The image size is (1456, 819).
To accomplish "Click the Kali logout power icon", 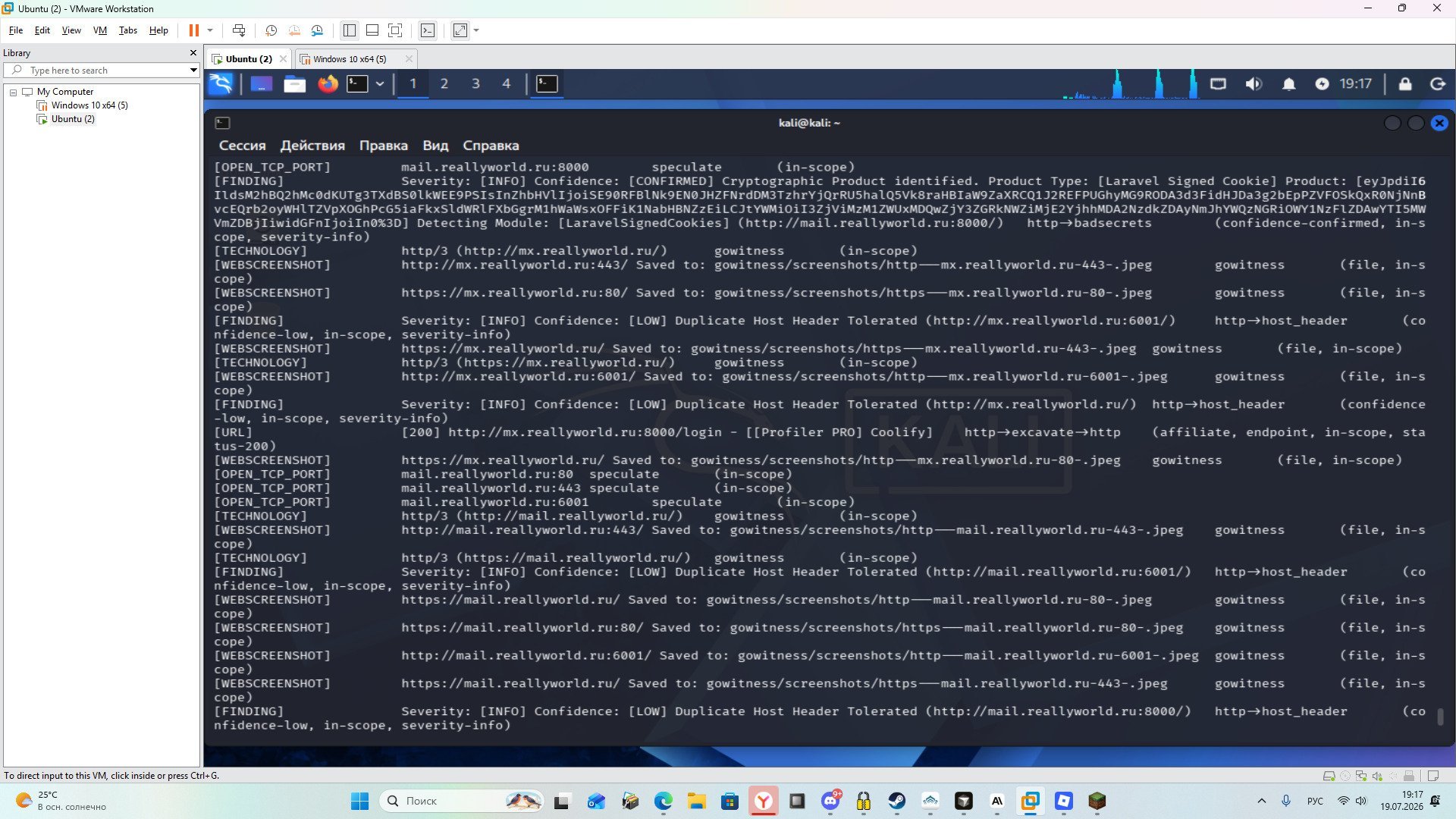I will pyautogui.click(x=1438, y=83).
